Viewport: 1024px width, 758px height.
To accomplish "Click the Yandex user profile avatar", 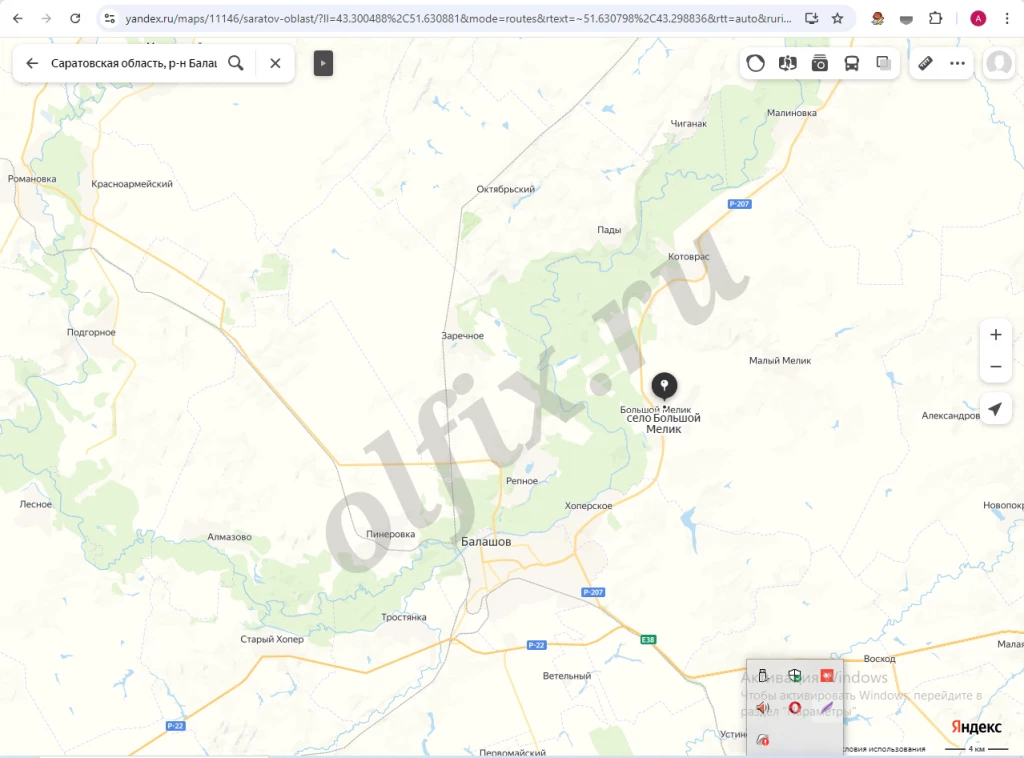I will click(x=998, y=63).
